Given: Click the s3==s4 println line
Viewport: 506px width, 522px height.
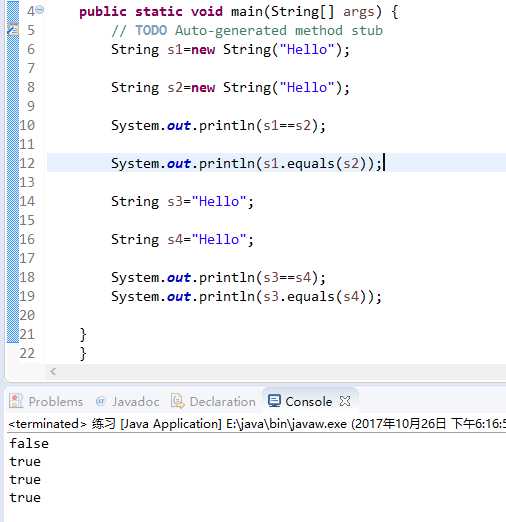Looking at the screenshot, I should 218,277.
